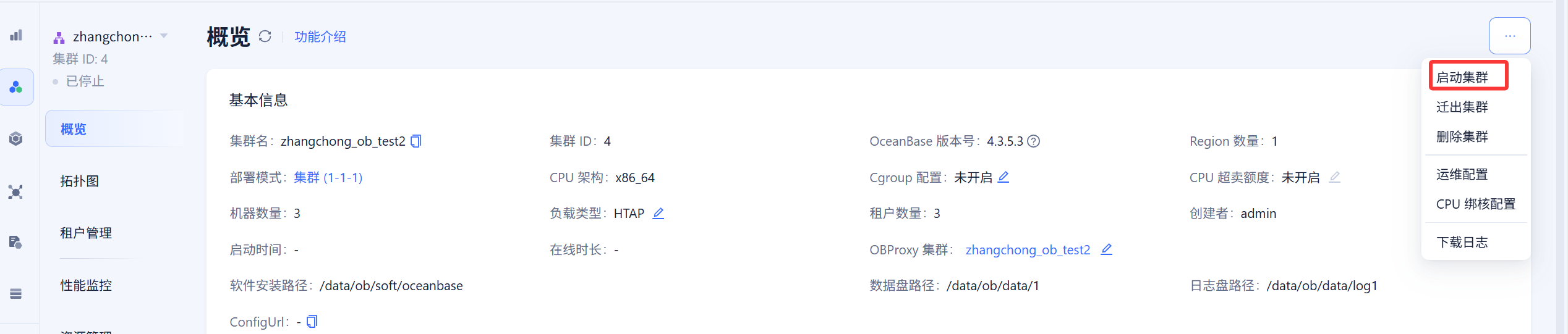The image size is (1568, 334).
Task: Click the bar chart icon in left sidebar
Action: click(x=16, y=35)
